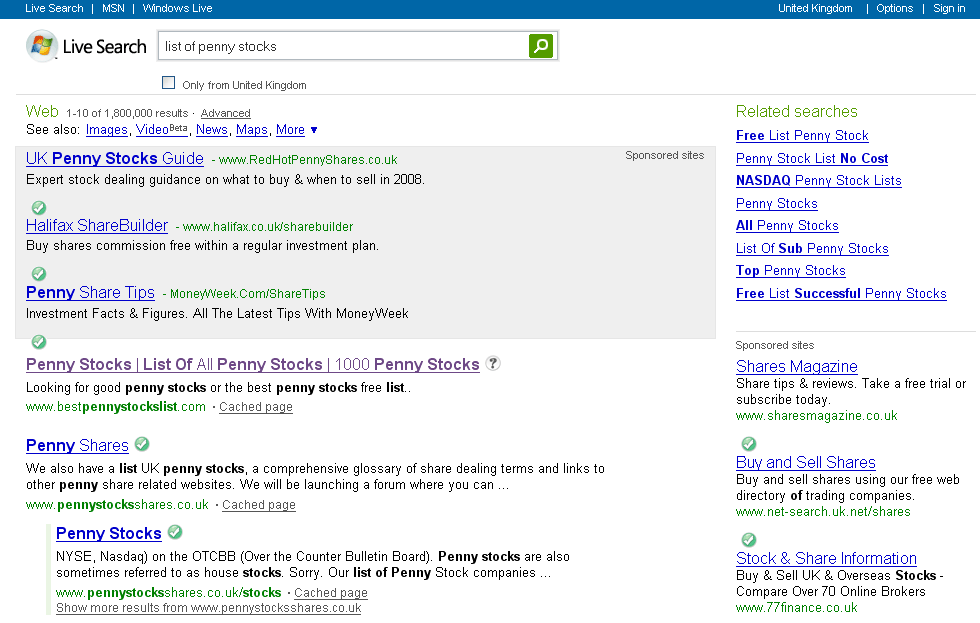
Task: Open Windows Live in the top bar
Action: pos(178,8)
